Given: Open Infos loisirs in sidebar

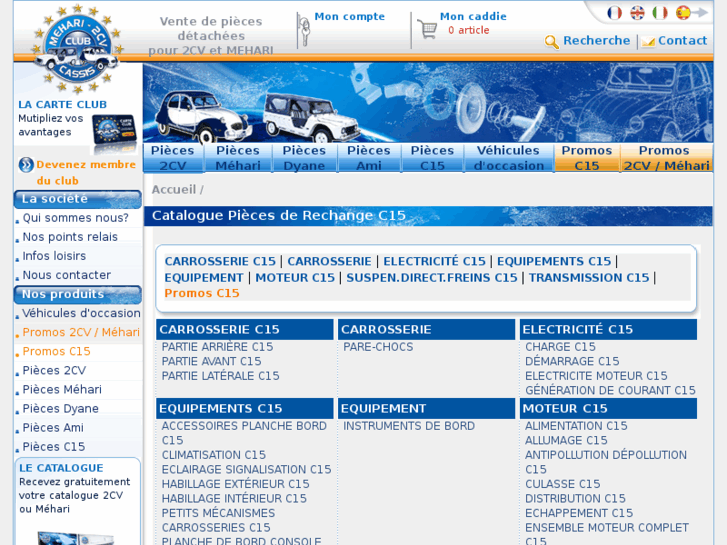Looking at the screenshot, I should [54, 256].
